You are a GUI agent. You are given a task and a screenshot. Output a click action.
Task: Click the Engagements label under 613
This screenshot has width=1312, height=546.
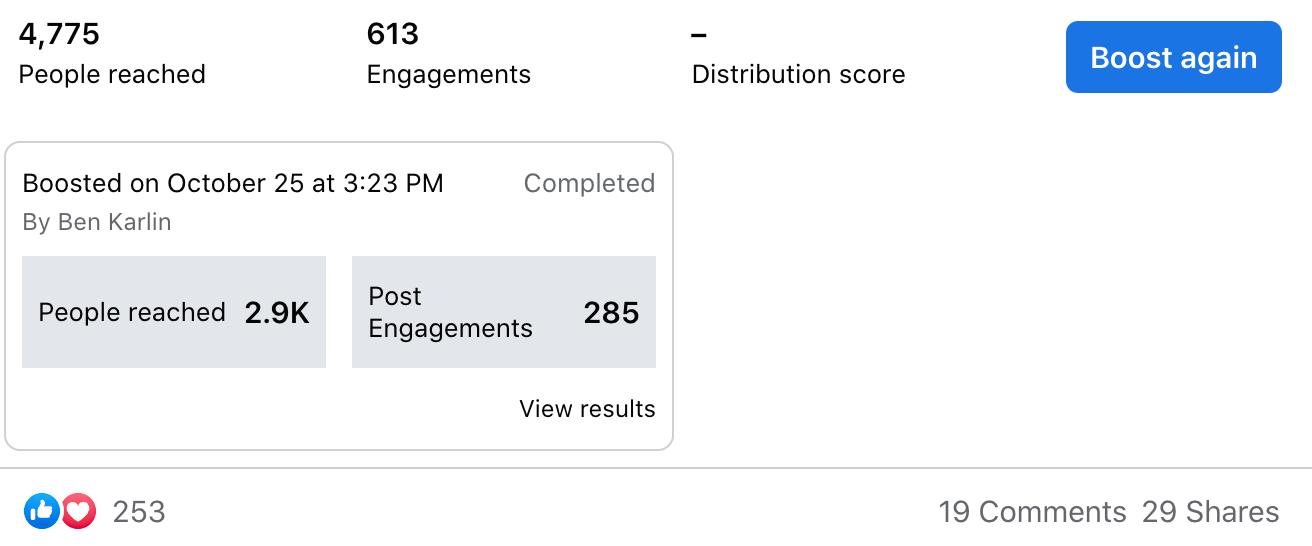[x=449, y=75]
